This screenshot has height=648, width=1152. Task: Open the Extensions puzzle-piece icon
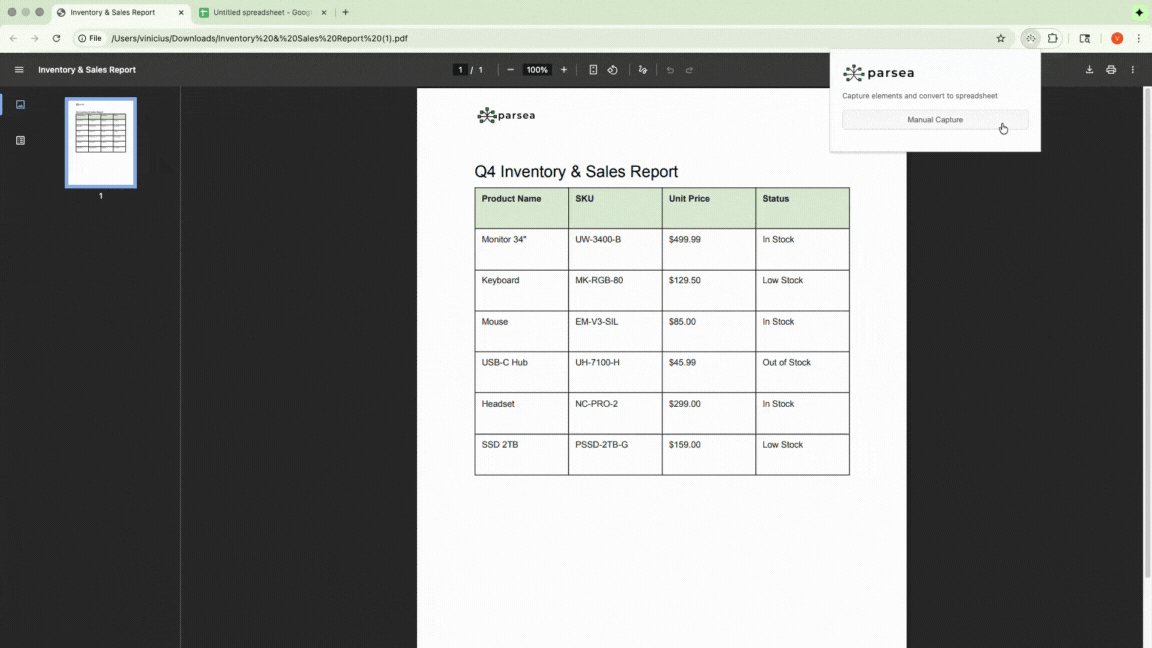pyautogui.click(x=1052, y=38)
